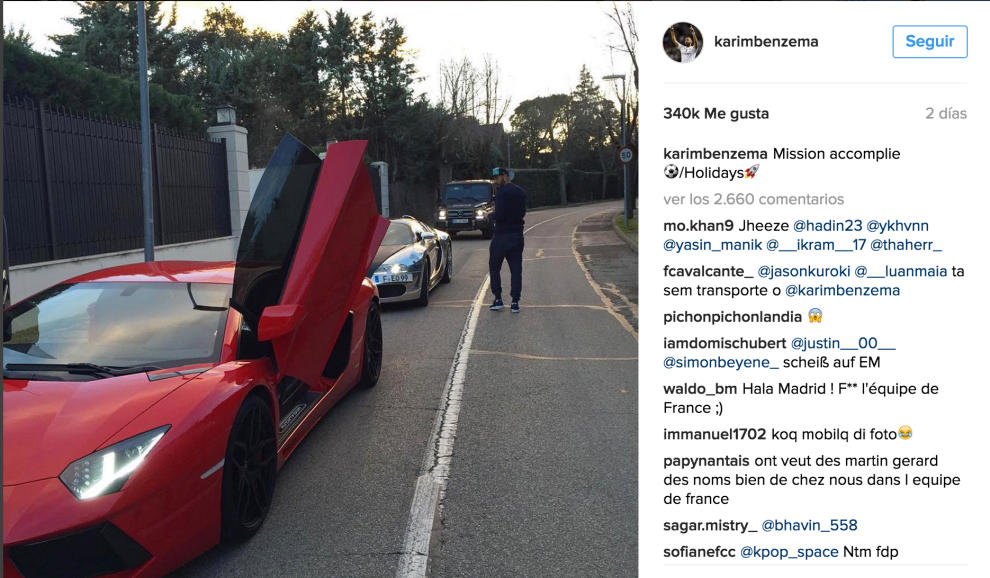This screenshot has width=990, height=578.
Task: Open immanuel1702 commenter profile
Action: [714, 434]
